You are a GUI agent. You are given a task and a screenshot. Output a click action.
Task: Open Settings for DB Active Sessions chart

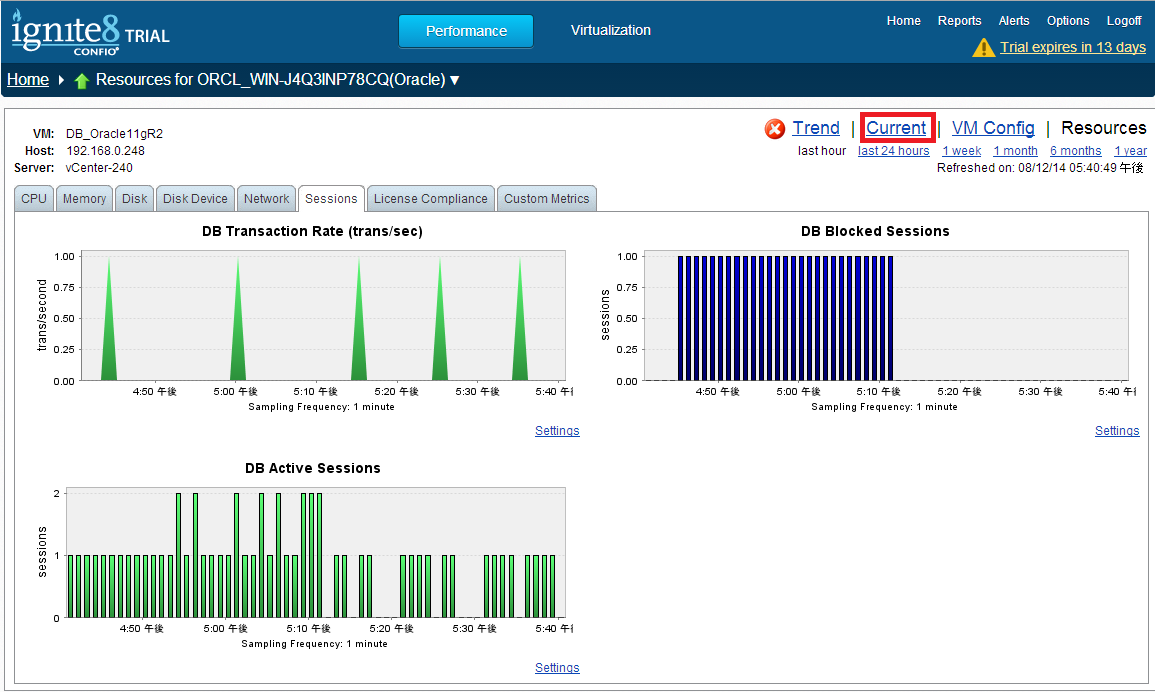tap(557, 668)
